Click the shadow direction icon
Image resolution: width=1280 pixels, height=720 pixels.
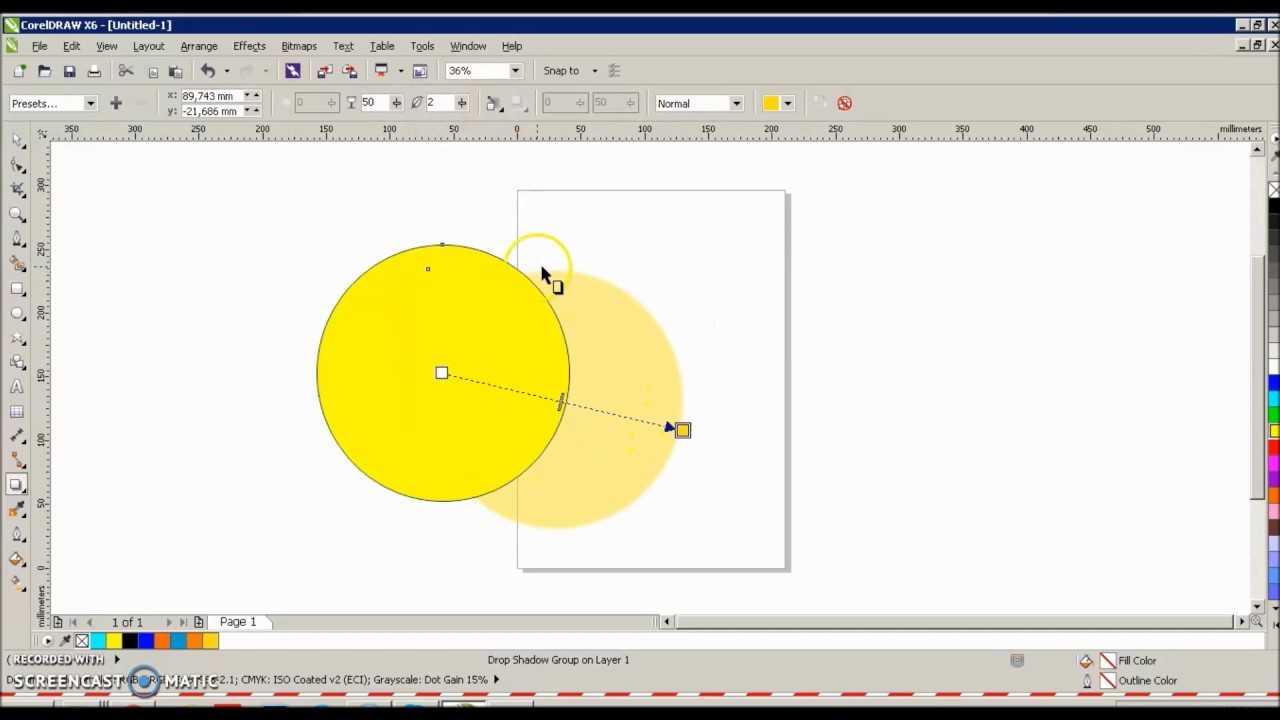(492, 103)
